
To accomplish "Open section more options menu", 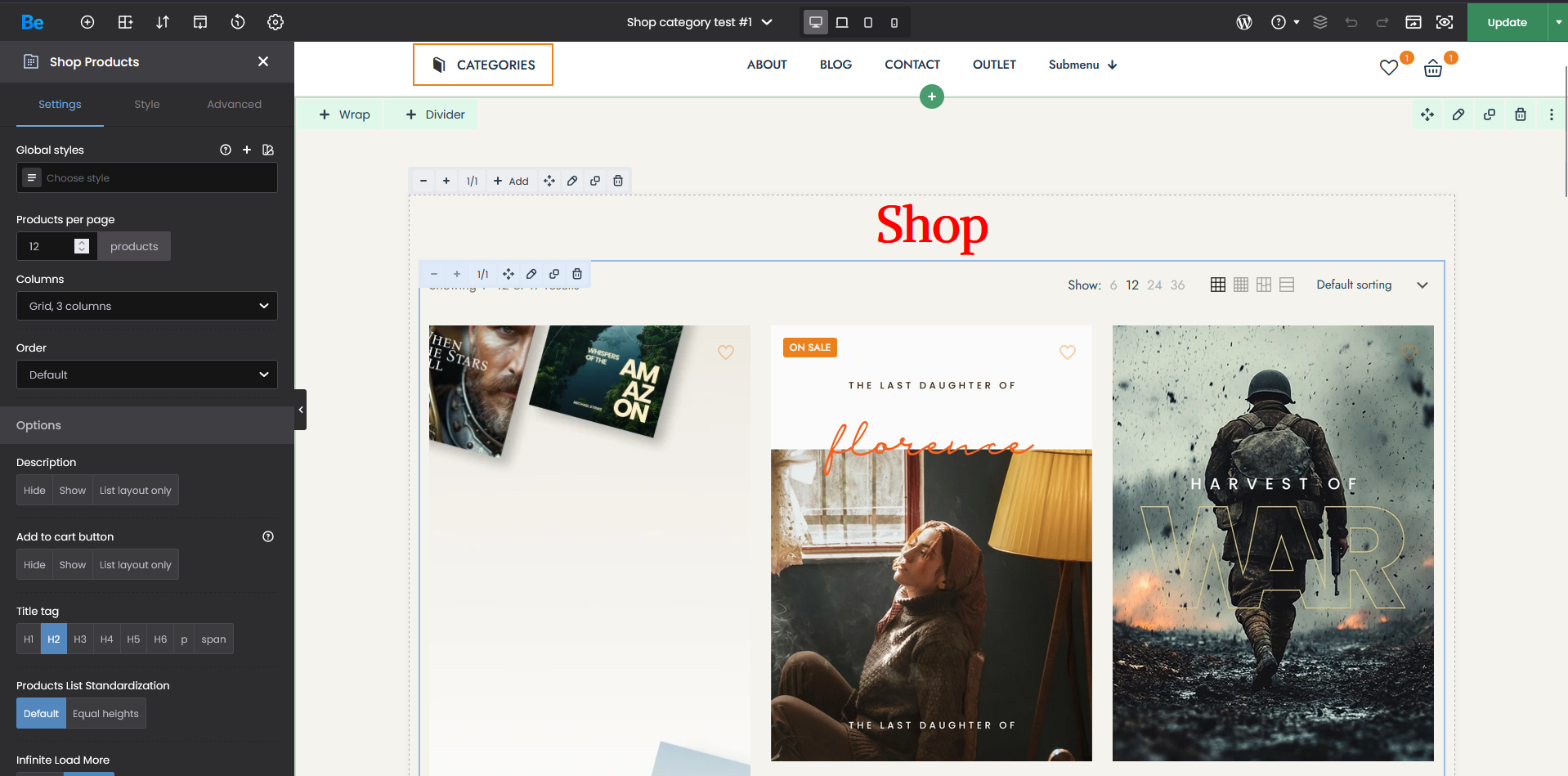I will point(1552,114).
